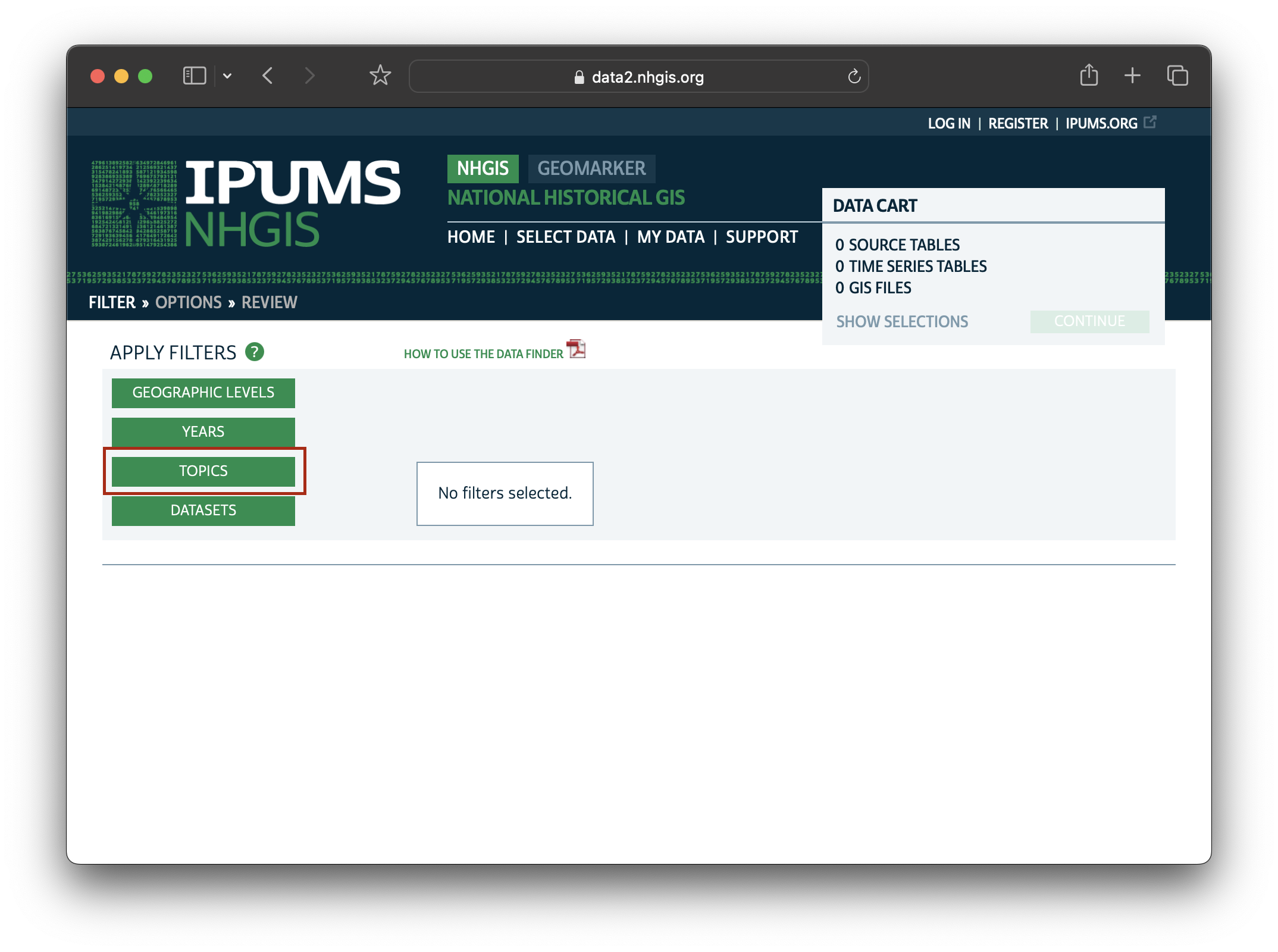Maximize the window with the green button
This screenshot has height=952, width=1278.
tap(145, 76)
